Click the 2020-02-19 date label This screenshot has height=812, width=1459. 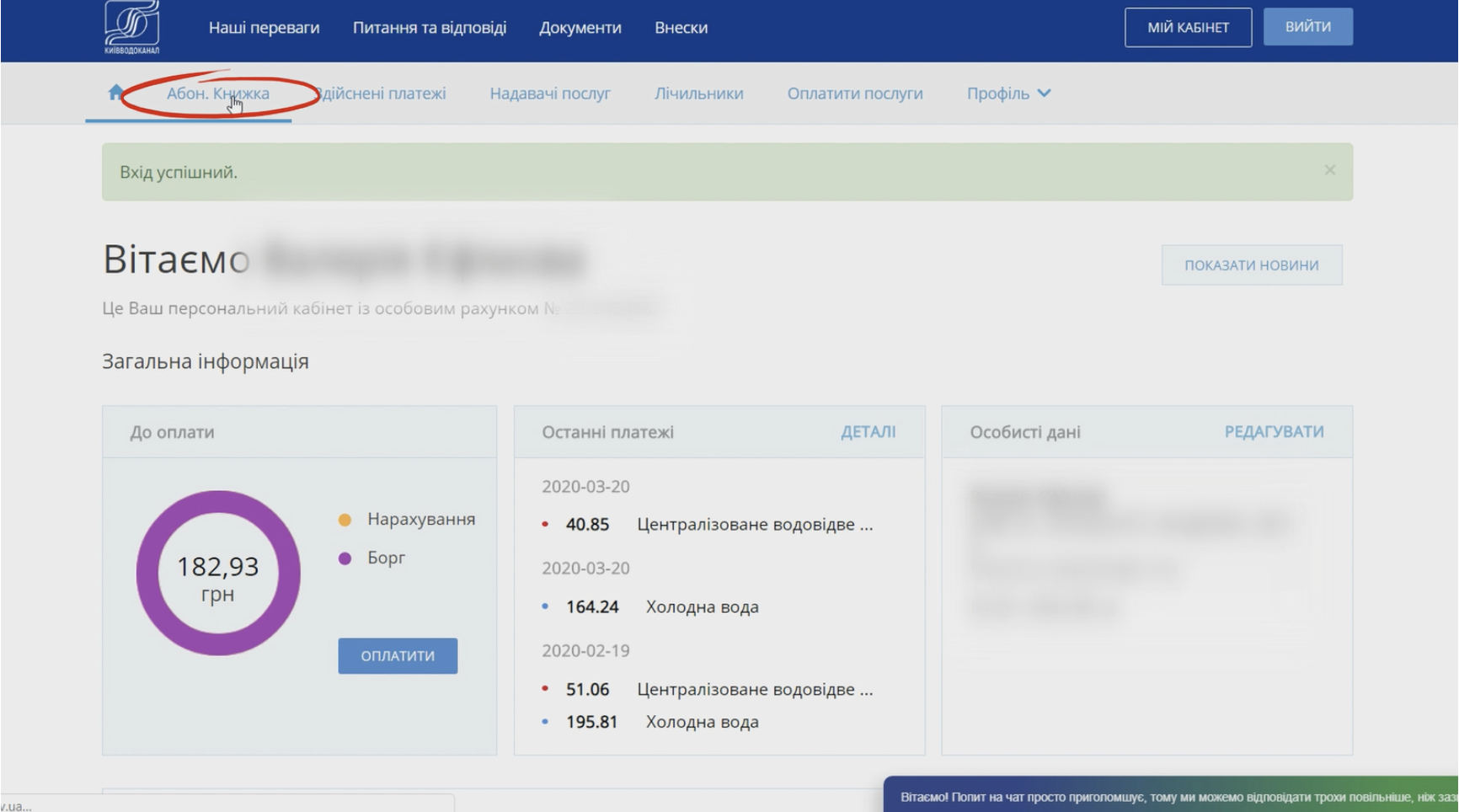tap(585, 651)
